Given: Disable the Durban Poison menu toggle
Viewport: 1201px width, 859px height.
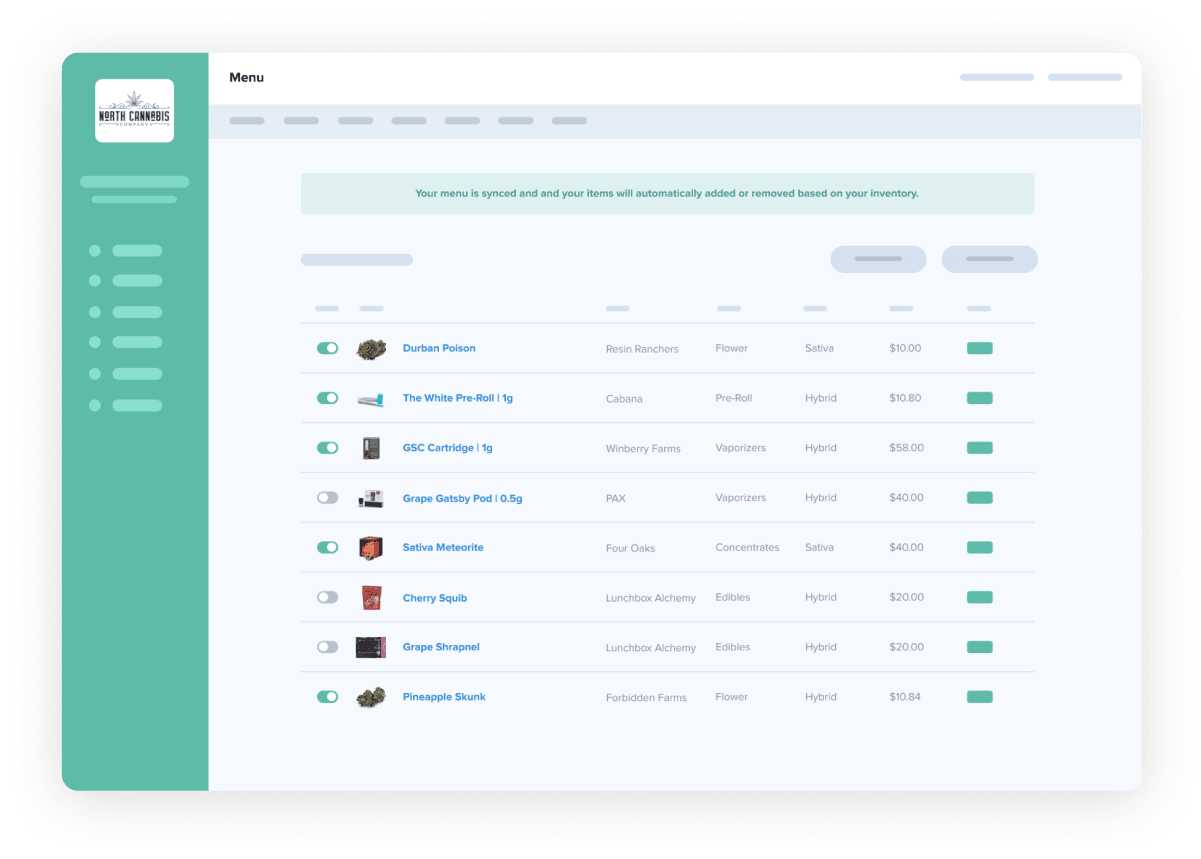Looking at the screenshot, I should tap(327, 348).
